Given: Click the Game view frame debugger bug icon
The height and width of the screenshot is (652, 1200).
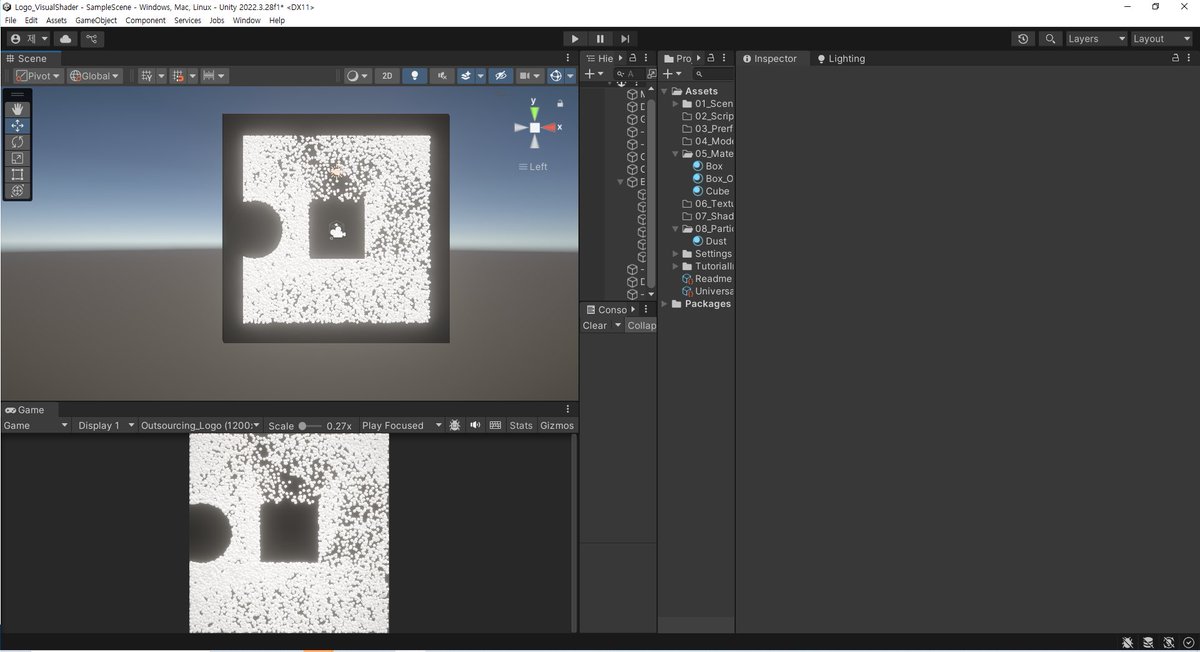Looking at the screenshot, I should click(454, 425).
